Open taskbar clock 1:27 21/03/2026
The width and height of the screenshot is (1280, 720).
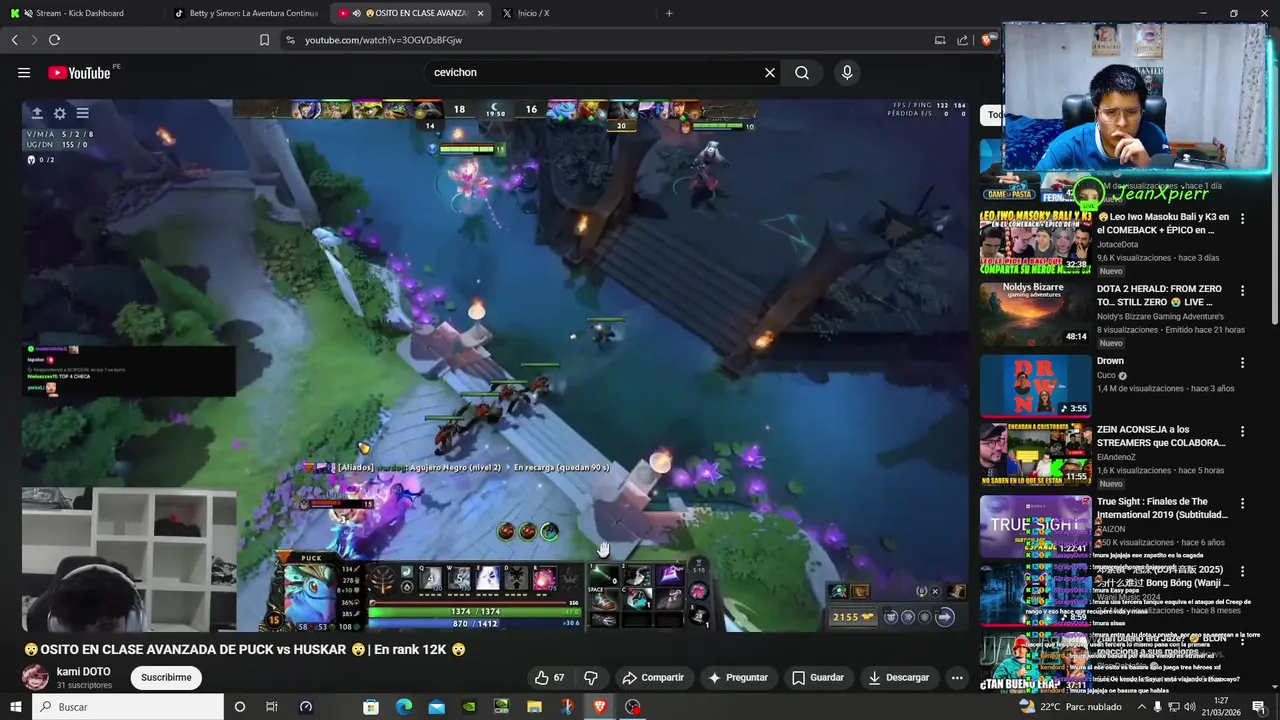click(x=1221, y=707)
